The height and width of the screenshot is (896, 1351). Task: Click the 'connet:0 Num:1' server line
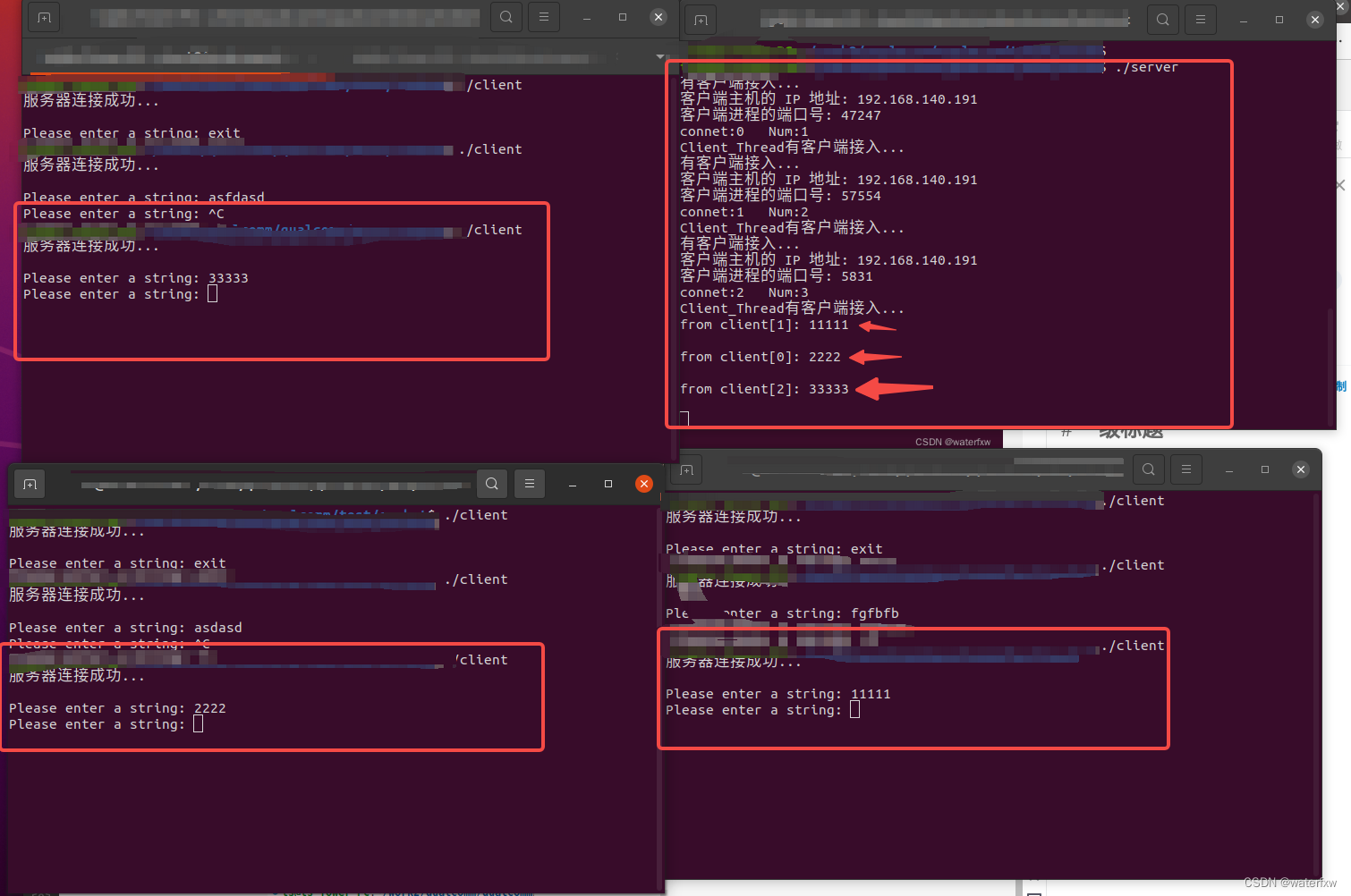pyautogui.click(x=744, y=131)
